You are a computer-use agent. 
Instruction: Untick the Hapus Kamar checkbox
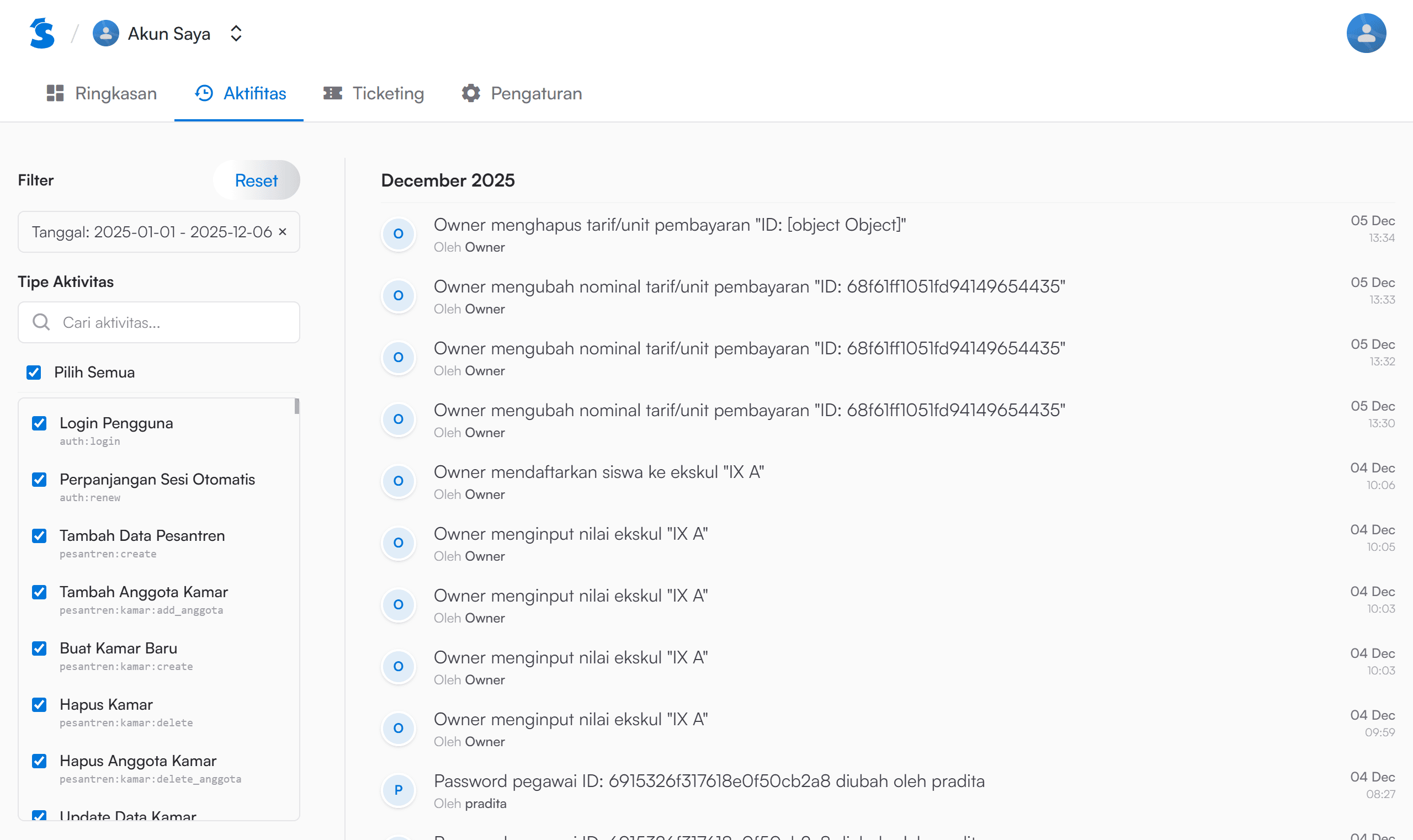[39, 705]
